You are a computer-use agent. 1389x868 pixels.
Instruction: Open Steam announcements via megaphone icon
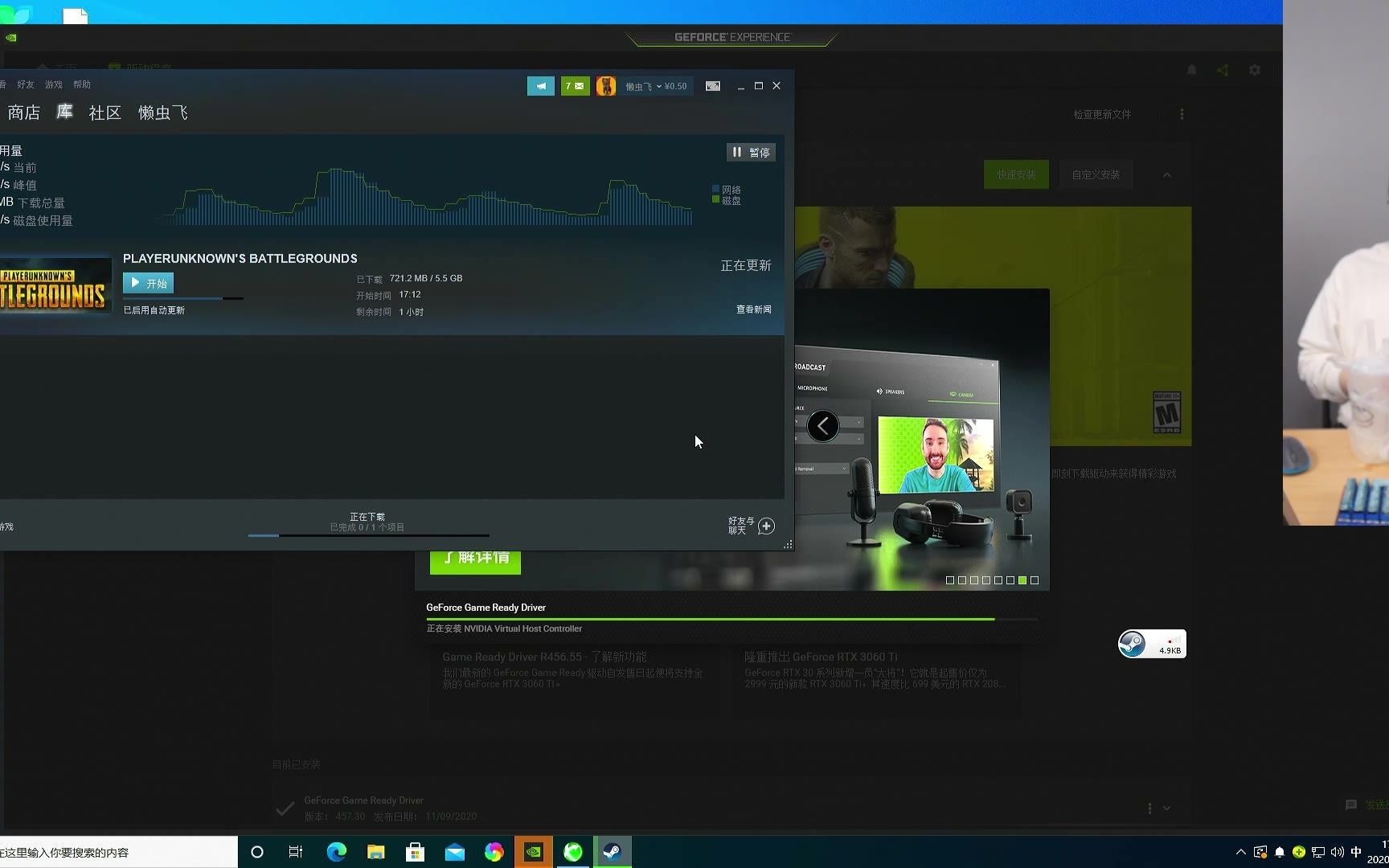click(x=541, y=86)
